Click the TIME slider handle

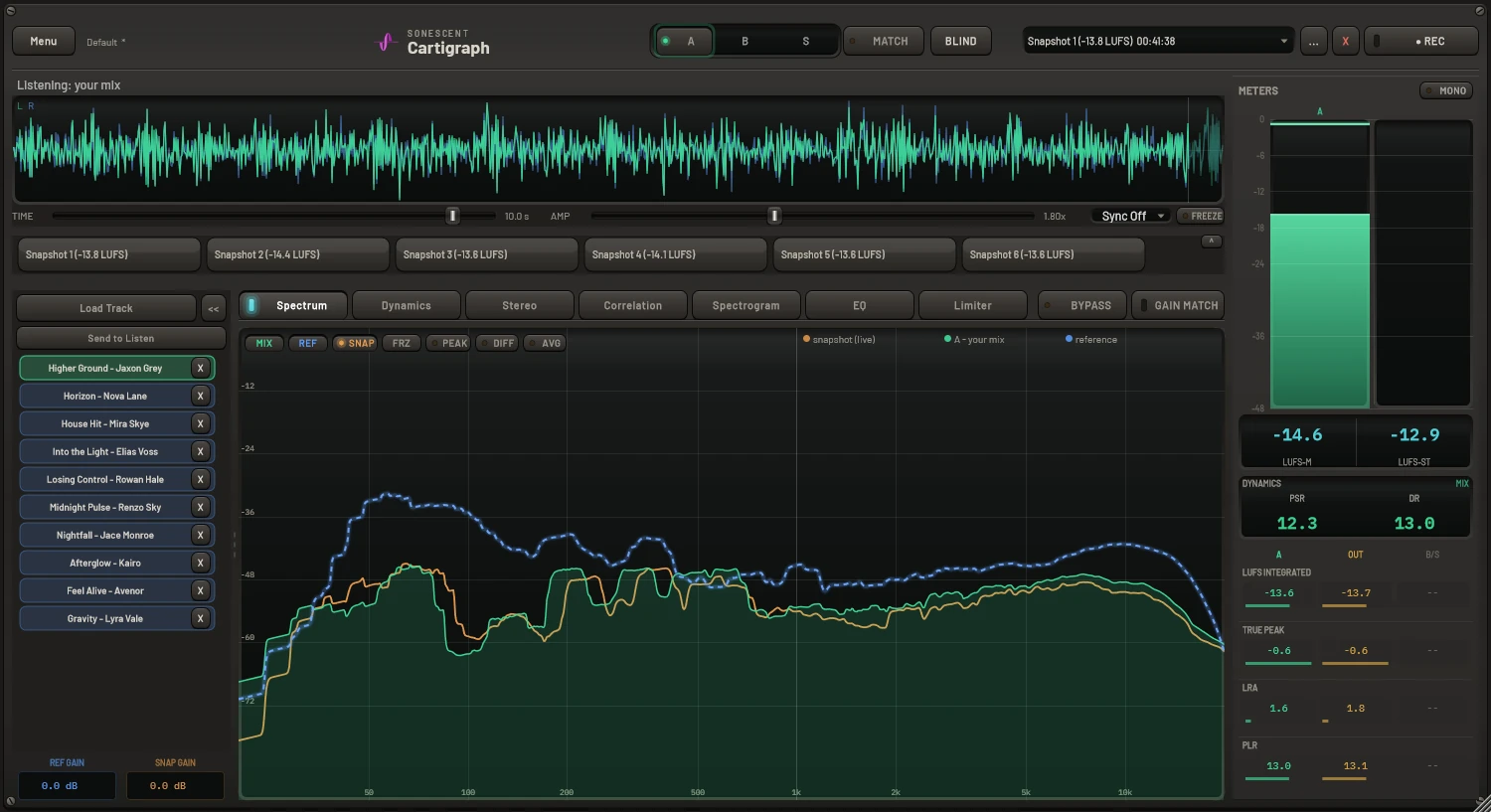452,216
